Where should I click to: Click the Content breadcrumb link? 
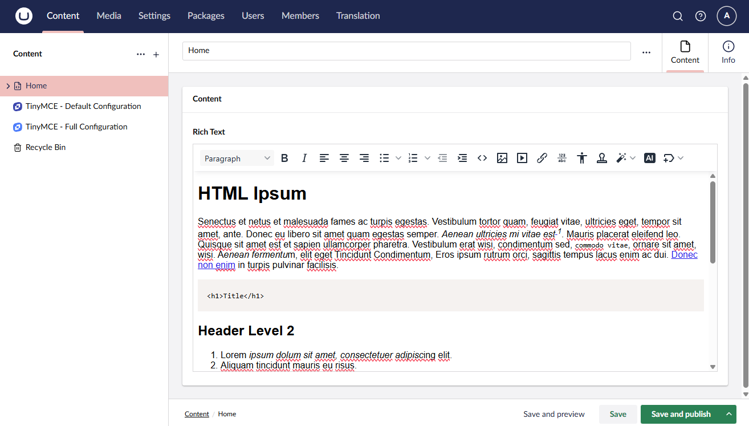click(x=197, y=414)
